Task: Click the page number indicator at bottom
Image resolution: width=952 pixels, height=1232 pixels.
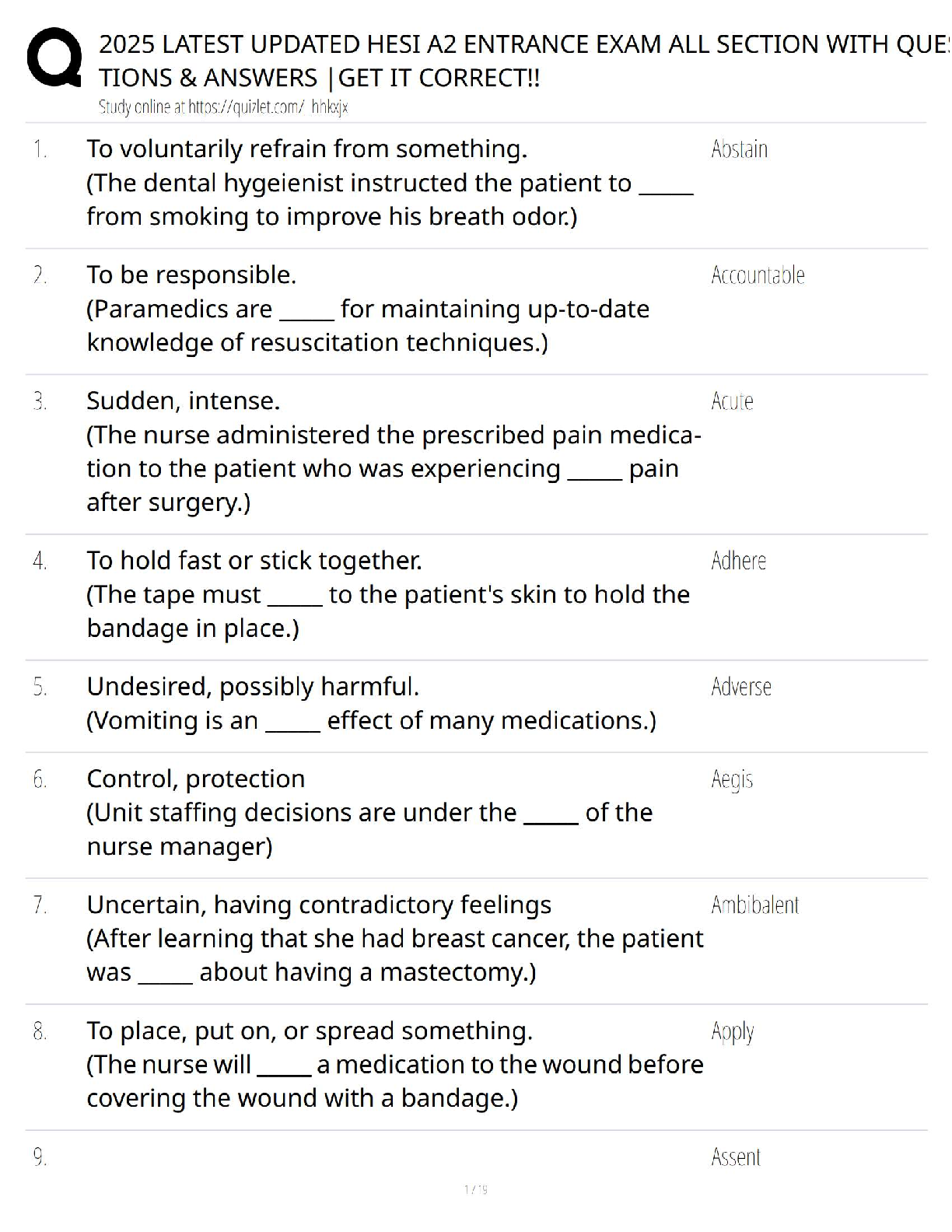Action: [x=475, y=1189]
